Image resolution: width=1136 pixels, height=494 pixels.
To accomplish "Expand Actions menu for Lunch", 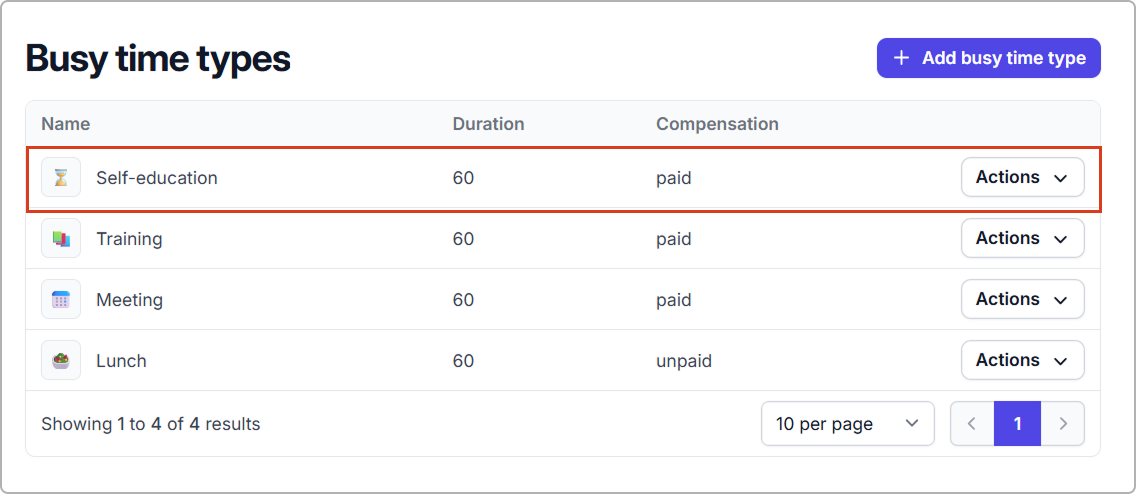I will tap(1022, 361).
